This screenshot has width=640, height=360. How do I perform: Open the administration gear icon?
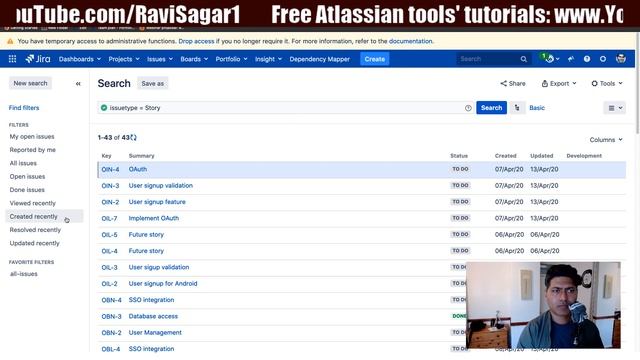pyautogui.click(x=603, y=59)
